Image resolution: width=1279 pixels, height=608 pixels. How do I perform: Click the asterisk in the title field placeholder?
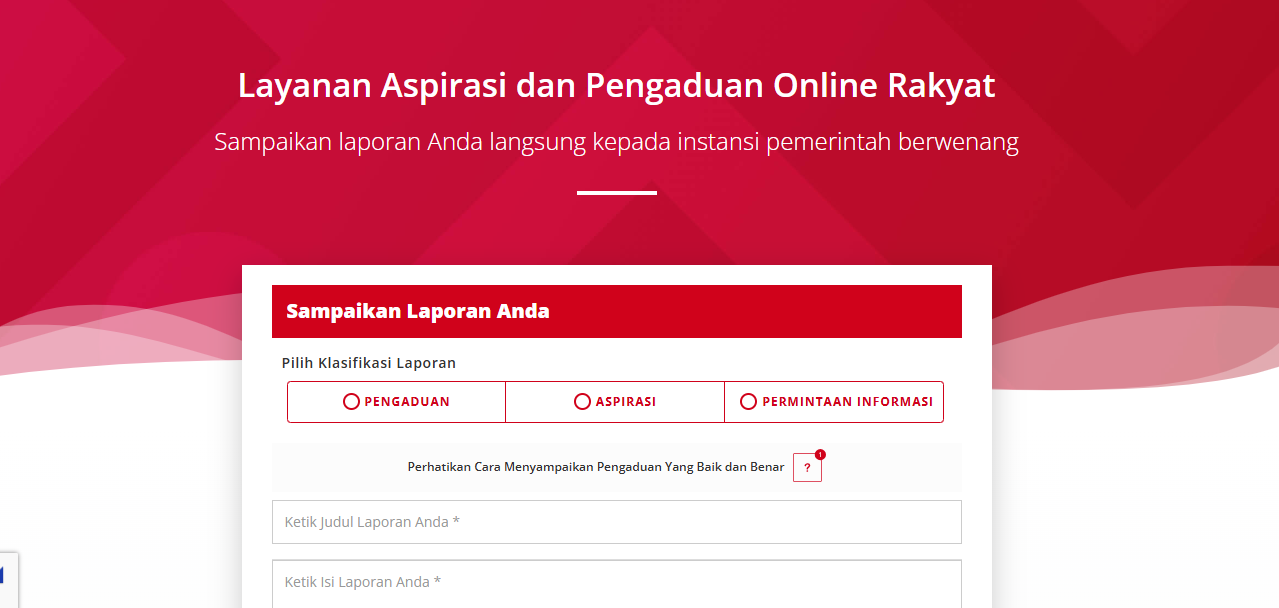456,521
